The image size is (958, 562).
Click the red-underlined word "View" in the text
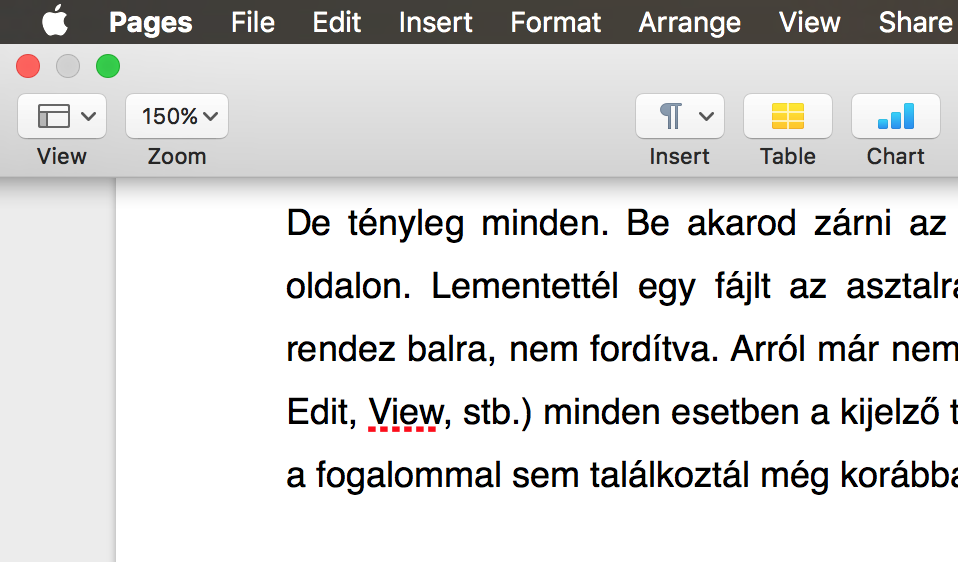405,411
